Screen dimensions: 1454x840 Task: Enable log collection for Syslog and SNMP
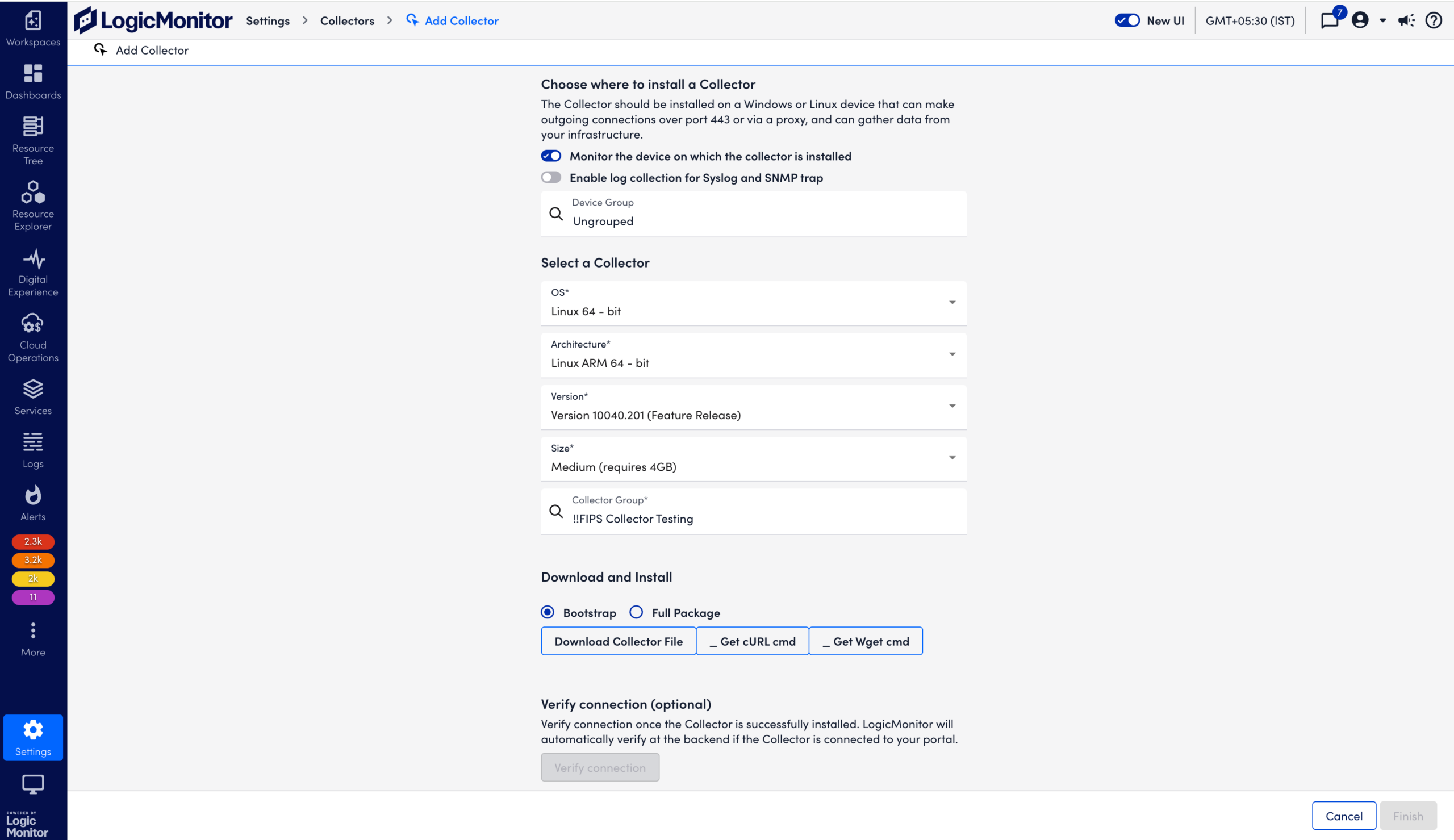[551, 177]
